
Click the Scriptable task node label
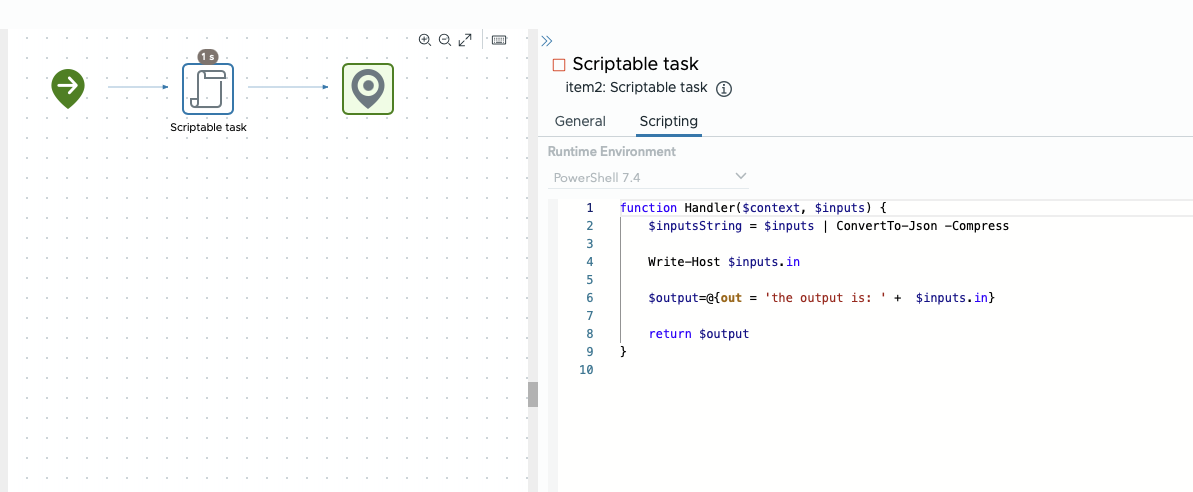[x=208, y=128]
